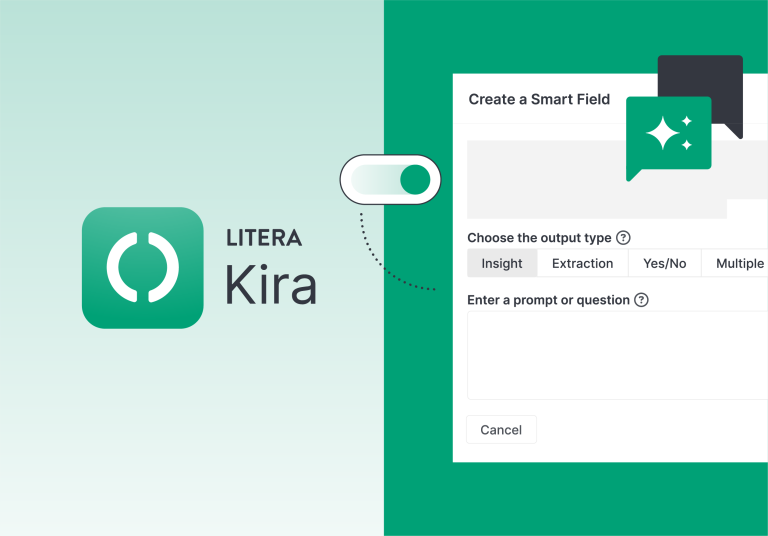Click the green sparkle chat bubble icon
This screenshot has height=536, width=768.
tap(669, 138)
